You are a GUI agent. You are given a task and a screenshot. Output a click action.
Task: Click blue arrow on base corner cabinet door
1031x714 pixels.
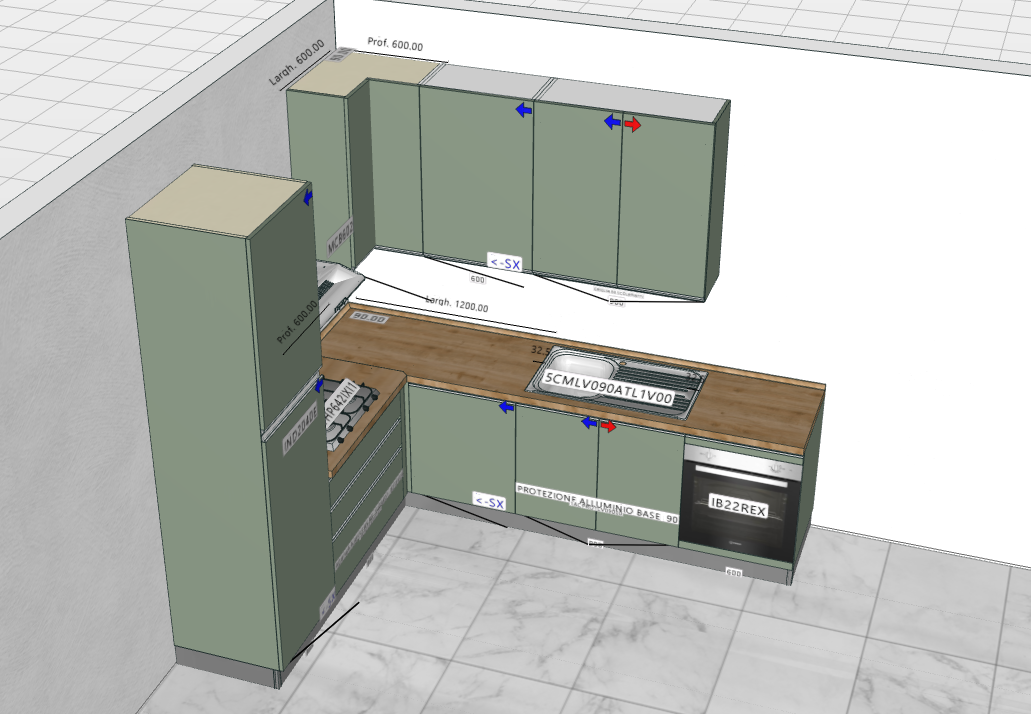507,407
